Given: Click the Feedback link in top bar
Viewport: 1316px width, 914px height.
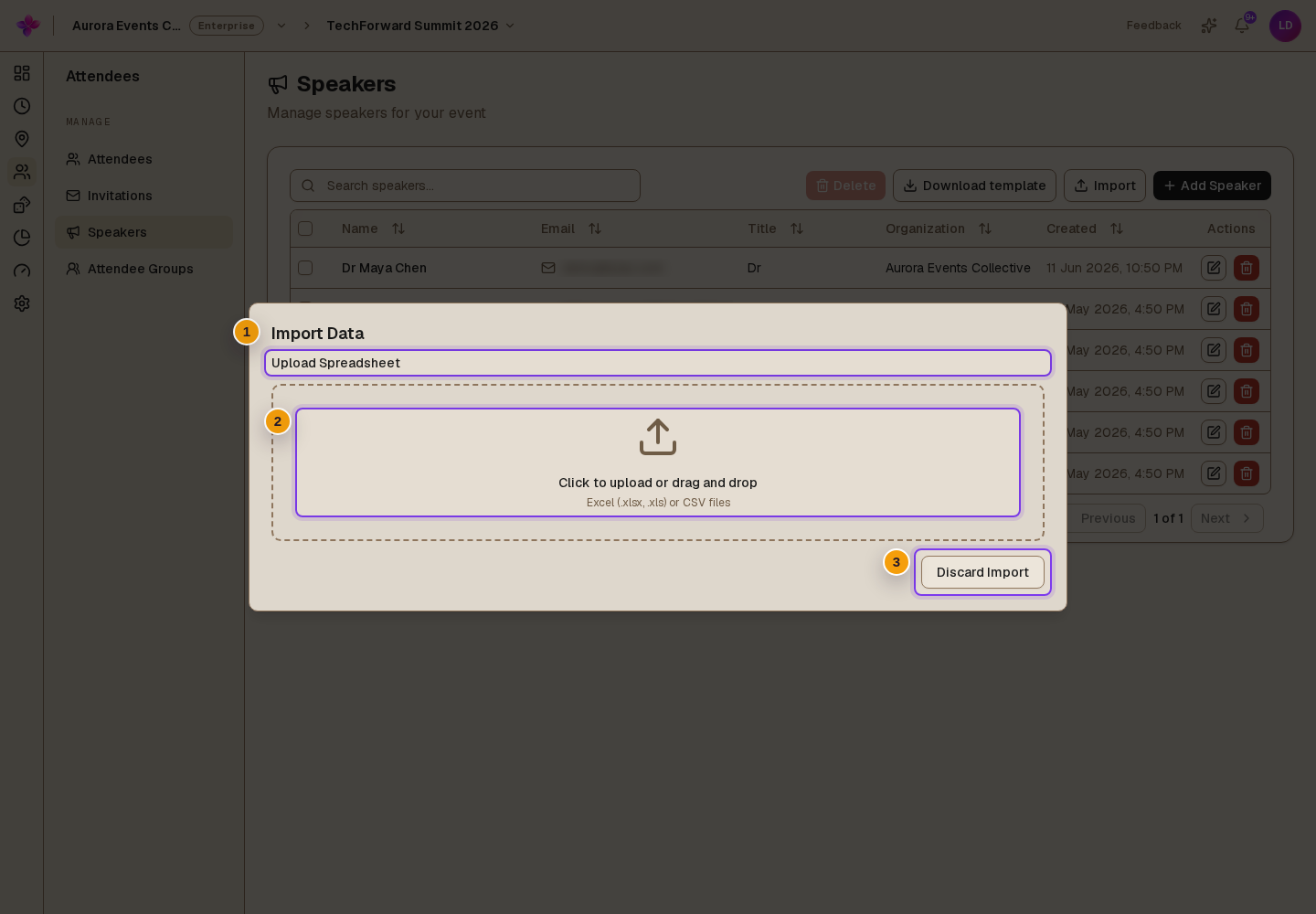Looking at the screenshot, I should point(1153,26).
